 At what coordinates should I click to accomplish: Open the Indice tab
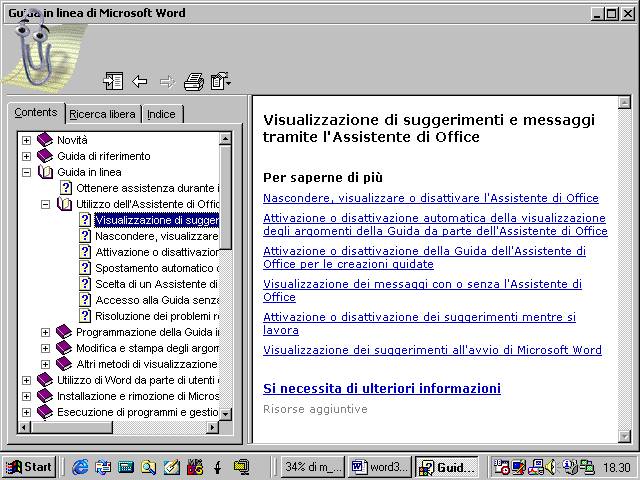161,114
